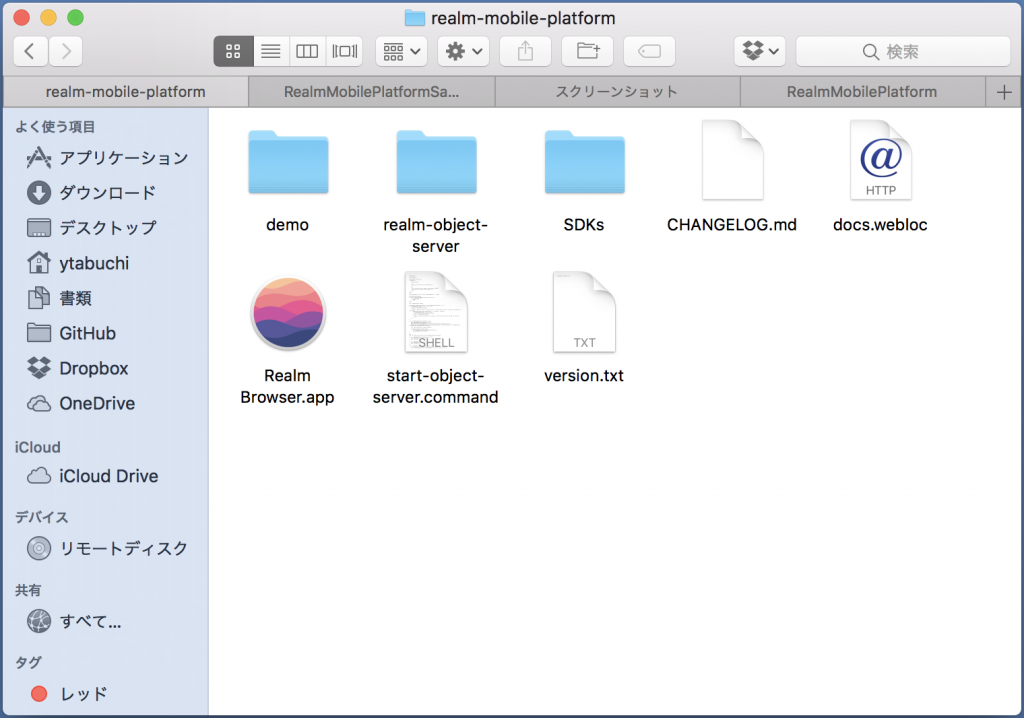Click the 'Realm Browser.app' name label
The image size is (1024, 718).
(x=287, y=386)
